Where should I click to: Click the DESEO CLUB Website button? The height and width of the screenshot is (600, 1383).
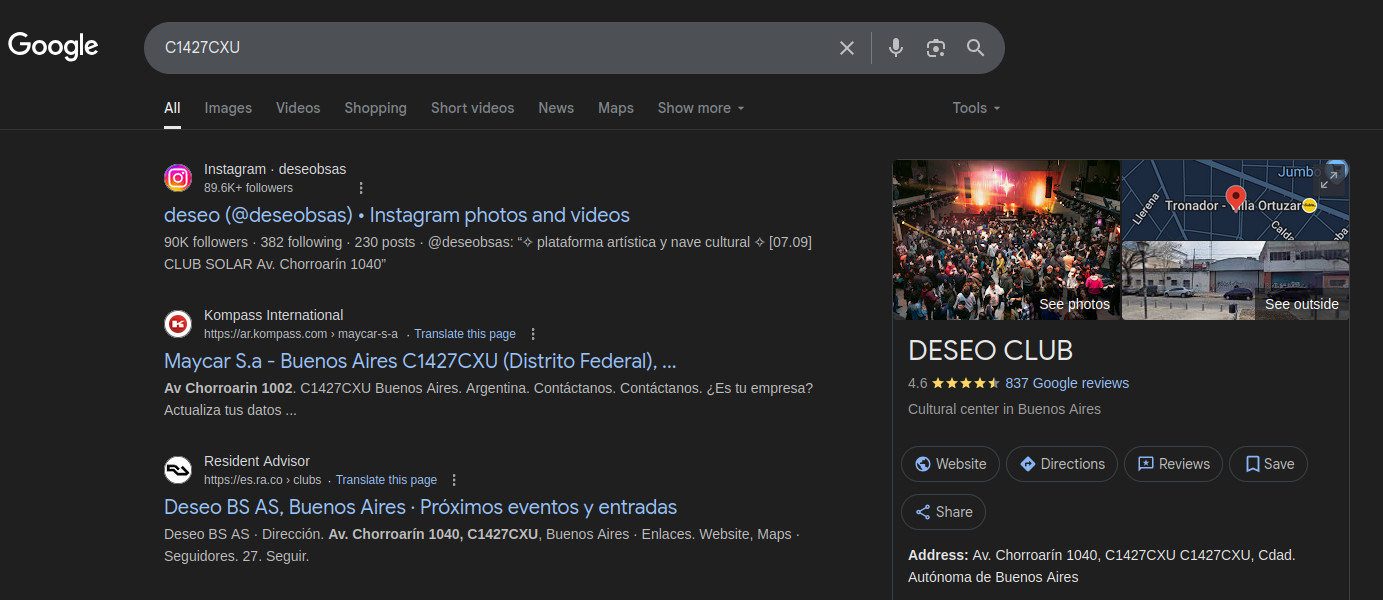tap(950, 464)
